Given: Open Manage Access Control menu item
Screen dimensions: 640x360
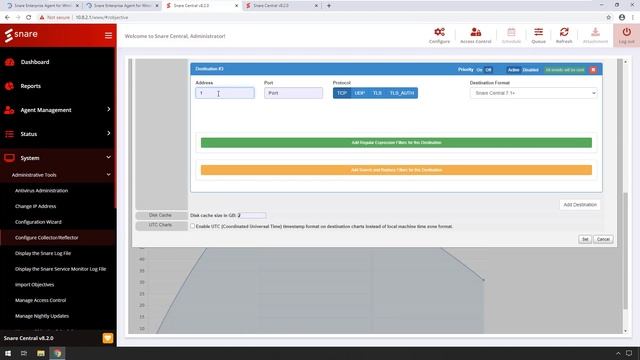Looking at the screenshot, I should [x=40, y=300].
